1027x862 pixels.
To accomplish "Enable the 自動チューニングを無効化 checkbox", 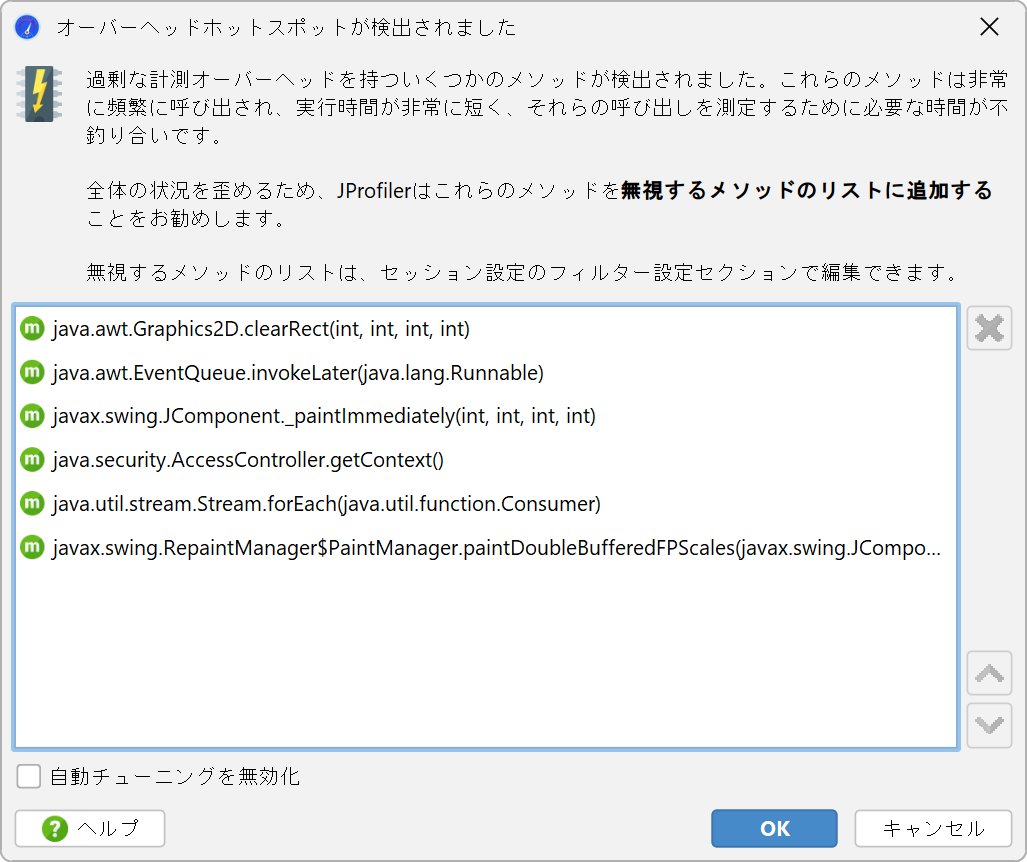I will tap(29, 776).
